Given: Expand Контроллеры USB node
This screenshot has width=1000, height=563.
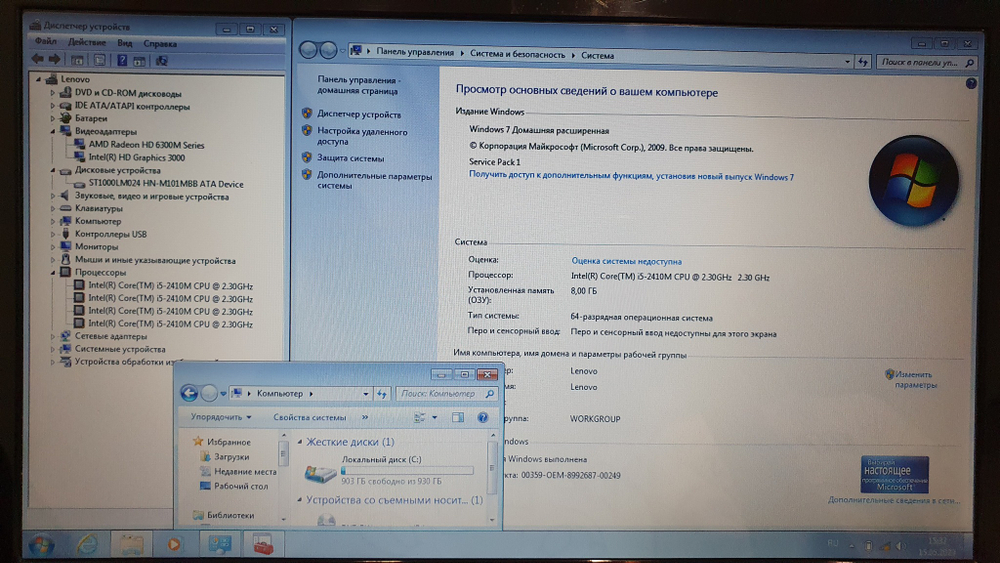Looking at the screenshot, I should pyautogui.click(x=53, y=234).
